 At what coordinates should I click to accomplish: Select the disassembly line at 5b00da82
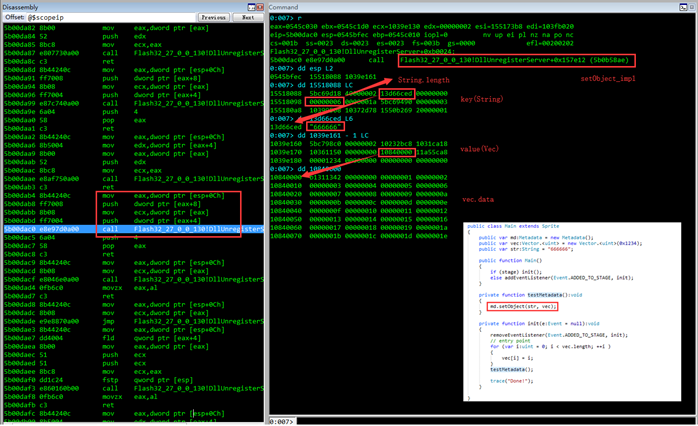click(x=134, y=28)
